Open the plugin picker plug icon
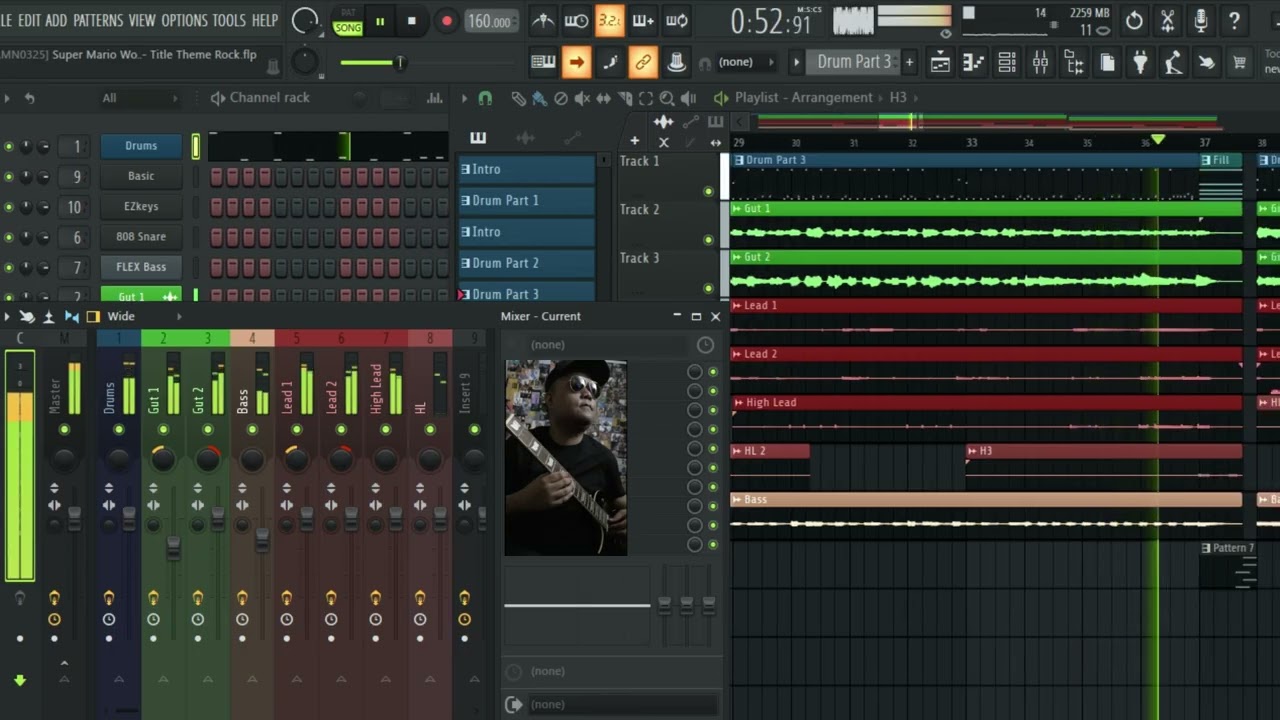1280x720 pixels. (x=1140, y=63)
